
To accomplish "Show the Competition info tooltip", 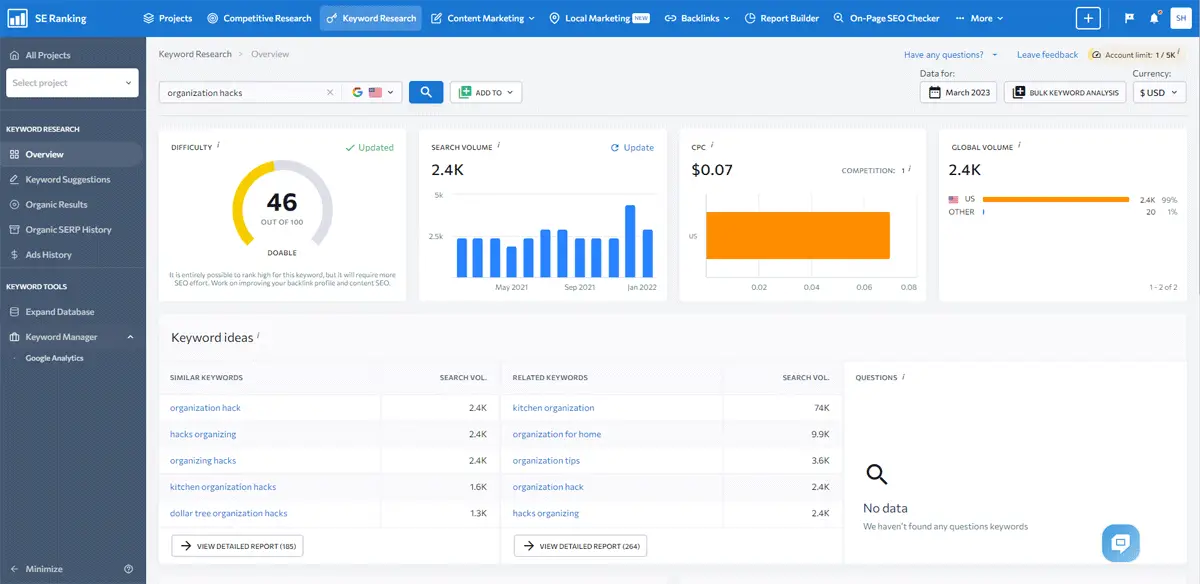I will [911, 169].
